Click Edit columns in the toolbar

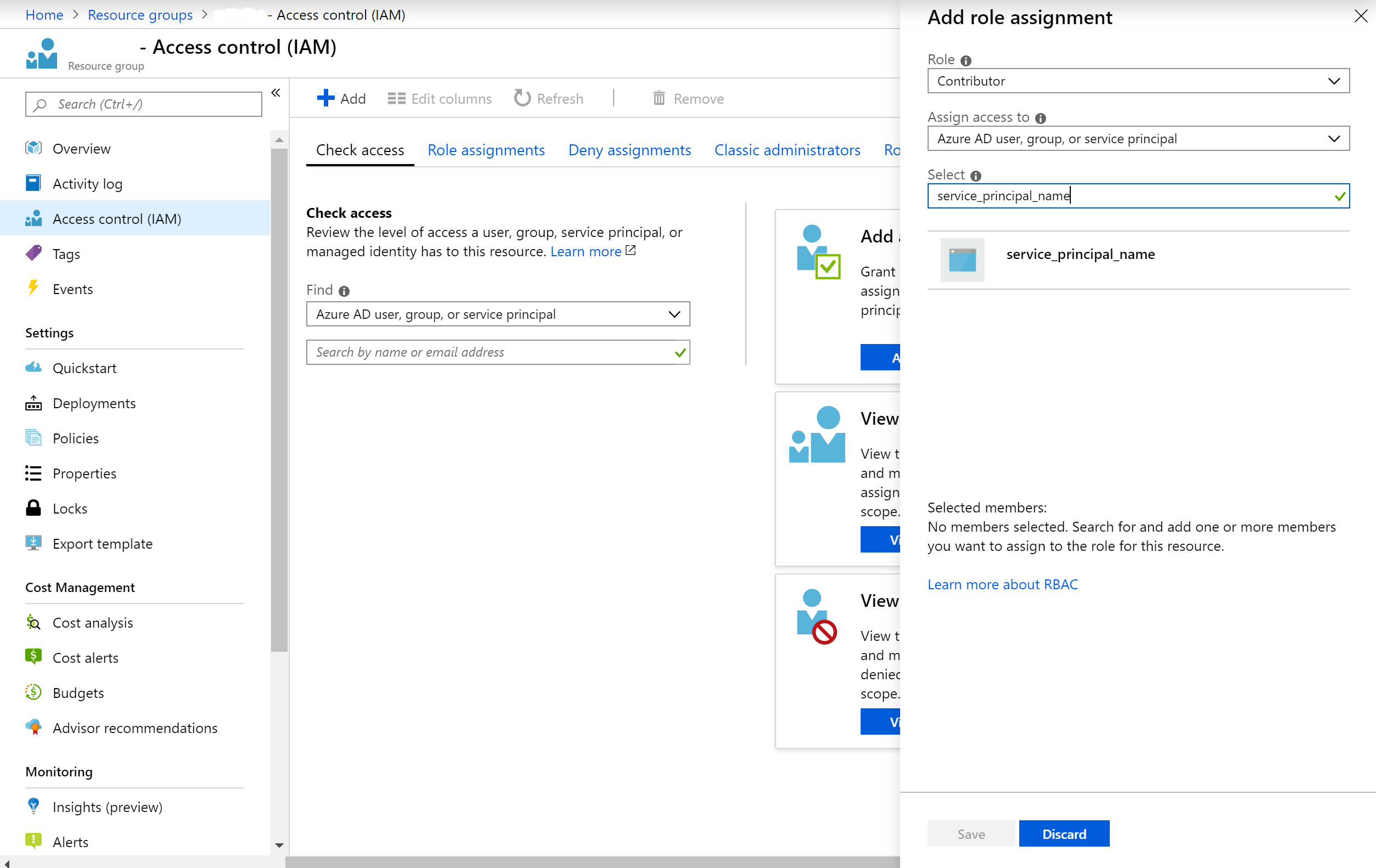[x=440, y=98]
